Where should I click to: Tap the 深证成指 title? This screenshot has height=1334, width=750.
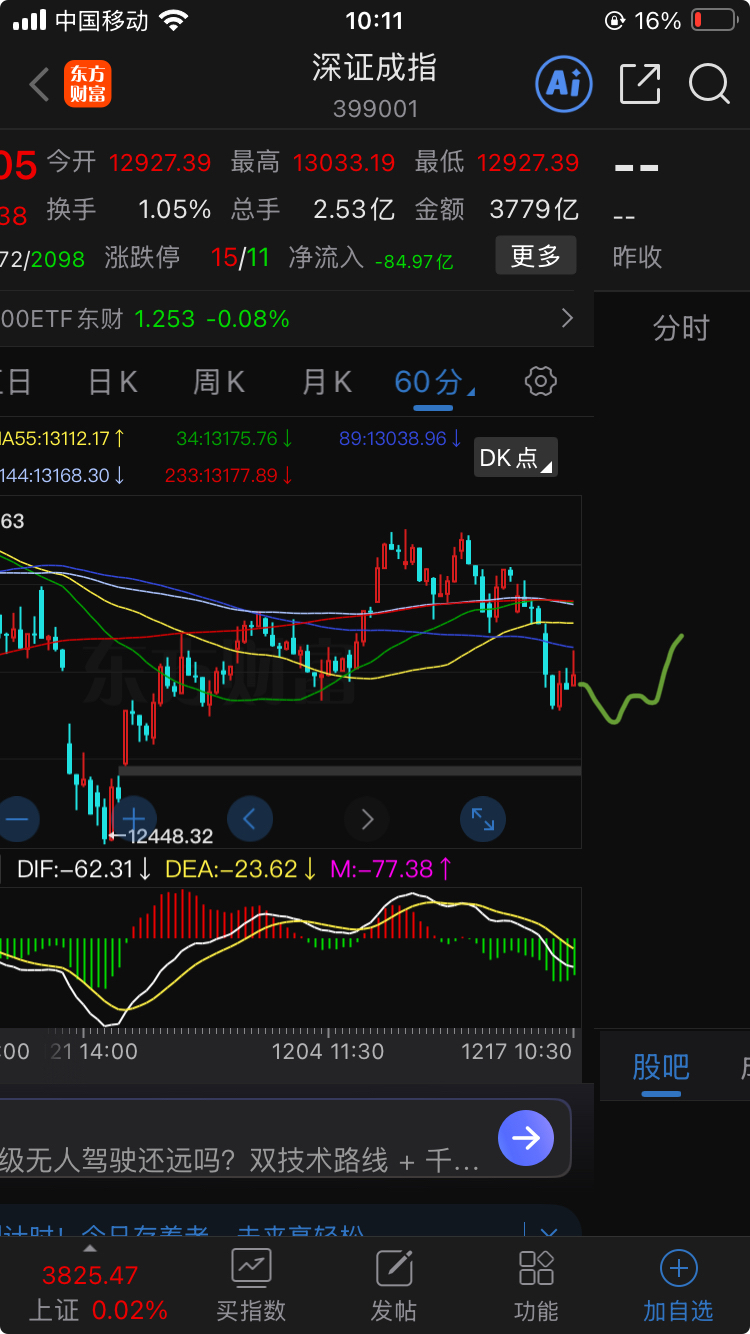[x=375, y=68]
